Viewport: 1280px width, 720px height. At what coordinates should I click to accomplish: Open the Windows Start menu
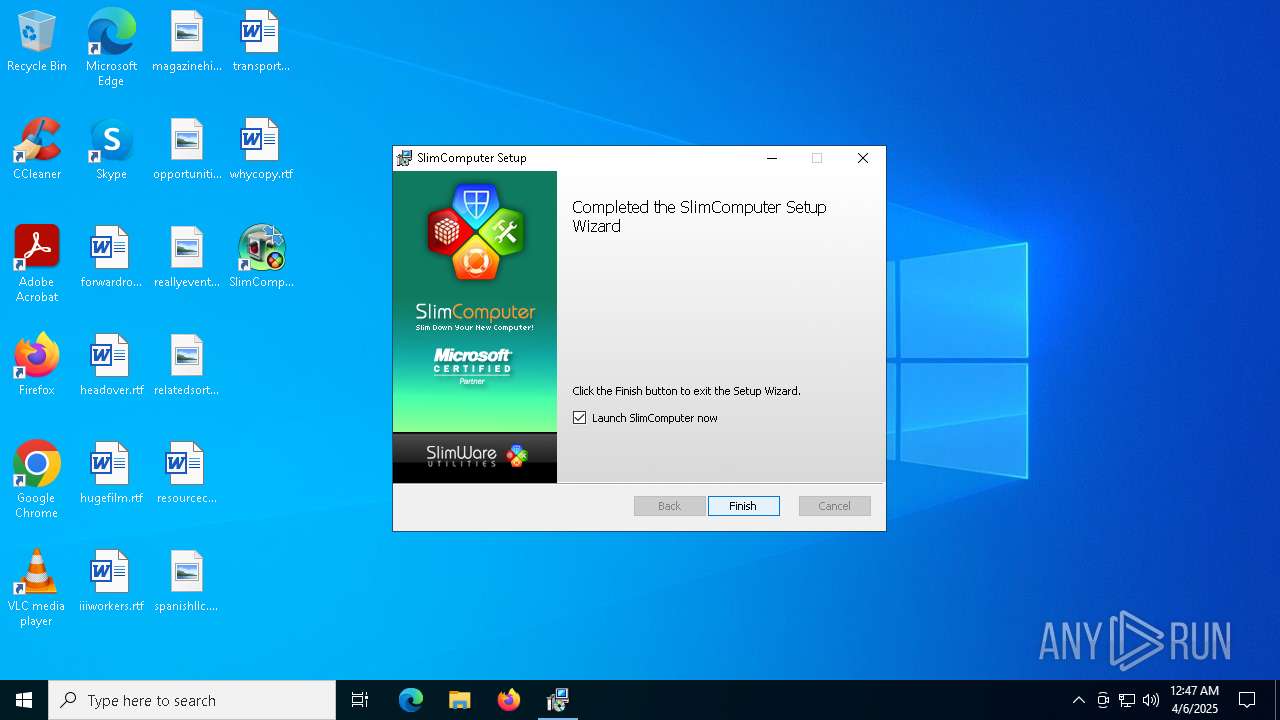(24, 700)
